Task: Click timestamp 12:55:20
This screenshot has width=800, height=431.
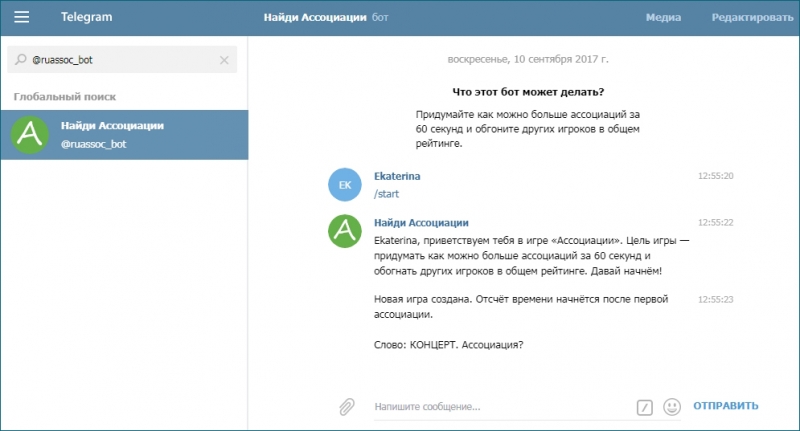Action: tap(715, 176)
